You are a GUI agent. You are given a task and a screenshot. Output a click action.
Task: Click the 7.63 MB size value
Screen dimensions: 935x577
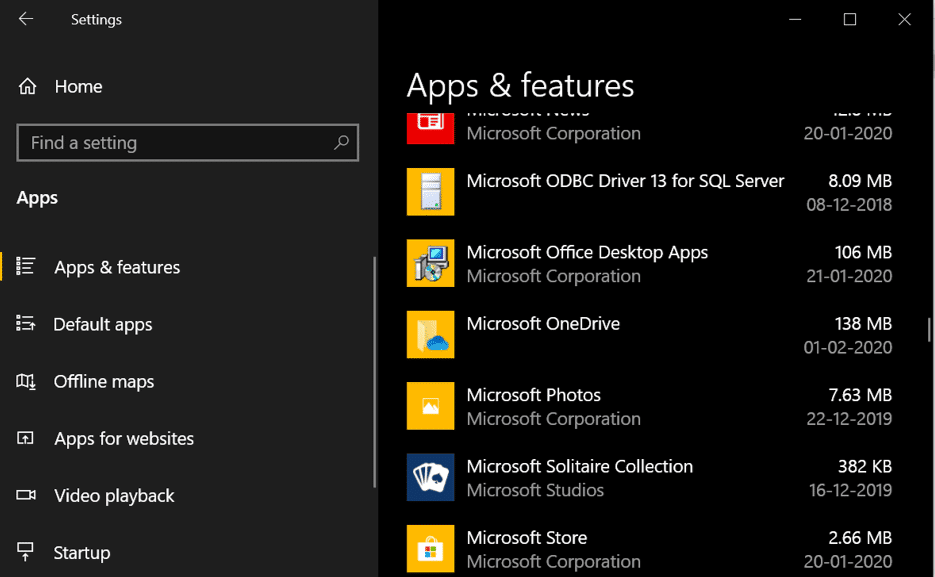tap(860, 395)
